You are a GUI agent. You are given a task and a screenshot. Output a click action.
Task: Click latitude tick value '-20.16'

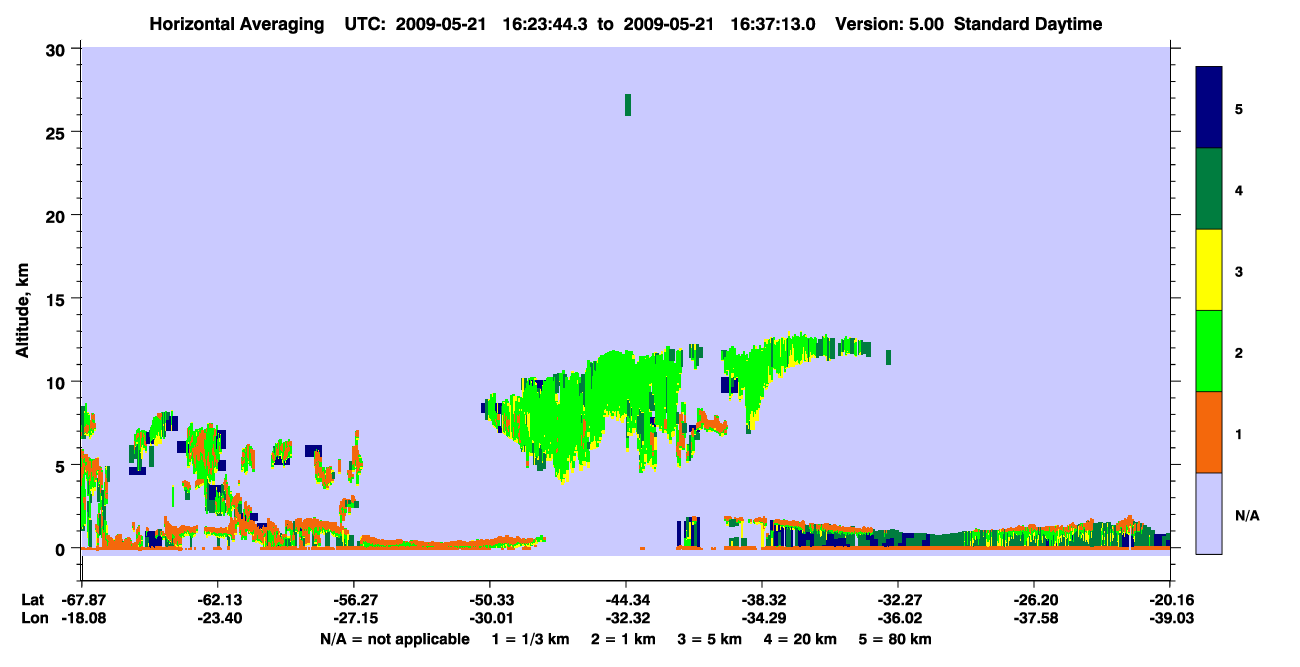[x=1170, y=600]
